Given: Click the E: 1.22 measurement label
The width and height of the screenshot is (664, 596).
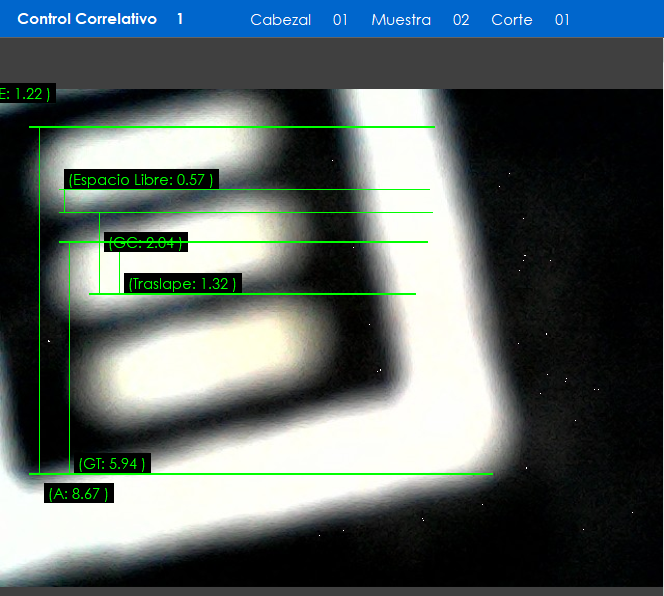Looking at the screenshot, I should tap(25, 94).
